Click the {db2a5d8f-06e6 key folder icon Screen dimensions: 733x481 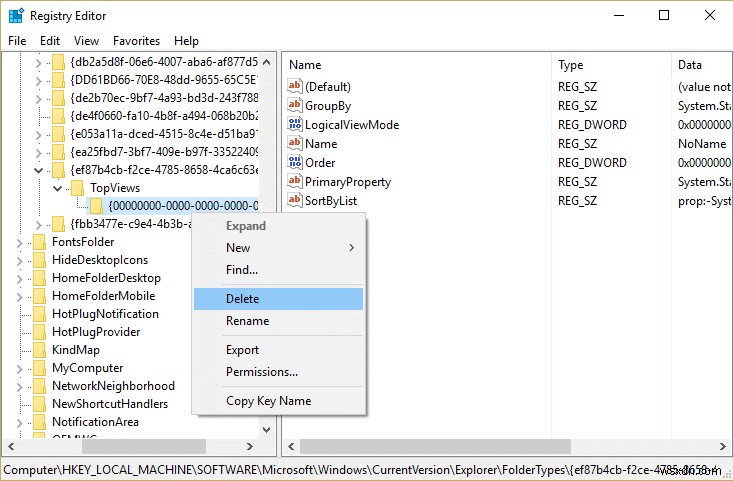click(x=58, y=62)
